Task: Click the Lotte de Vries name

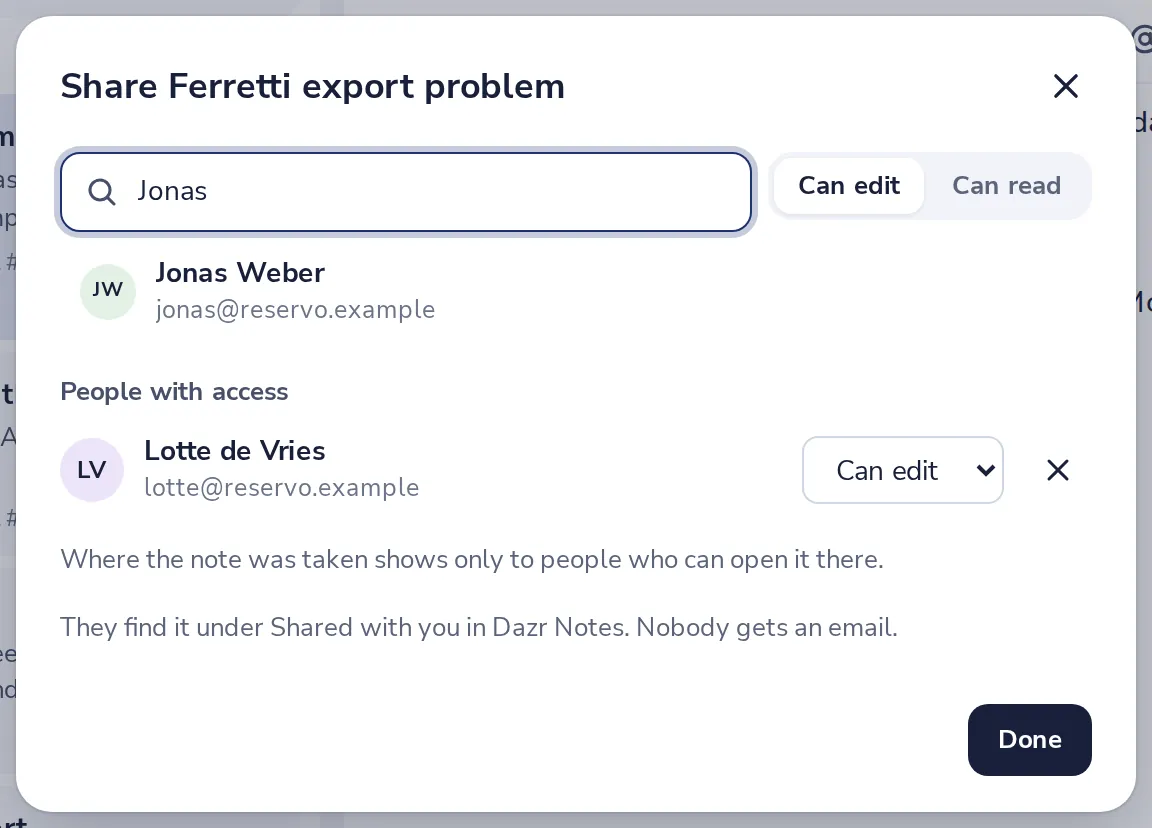Action: (234, 450)
